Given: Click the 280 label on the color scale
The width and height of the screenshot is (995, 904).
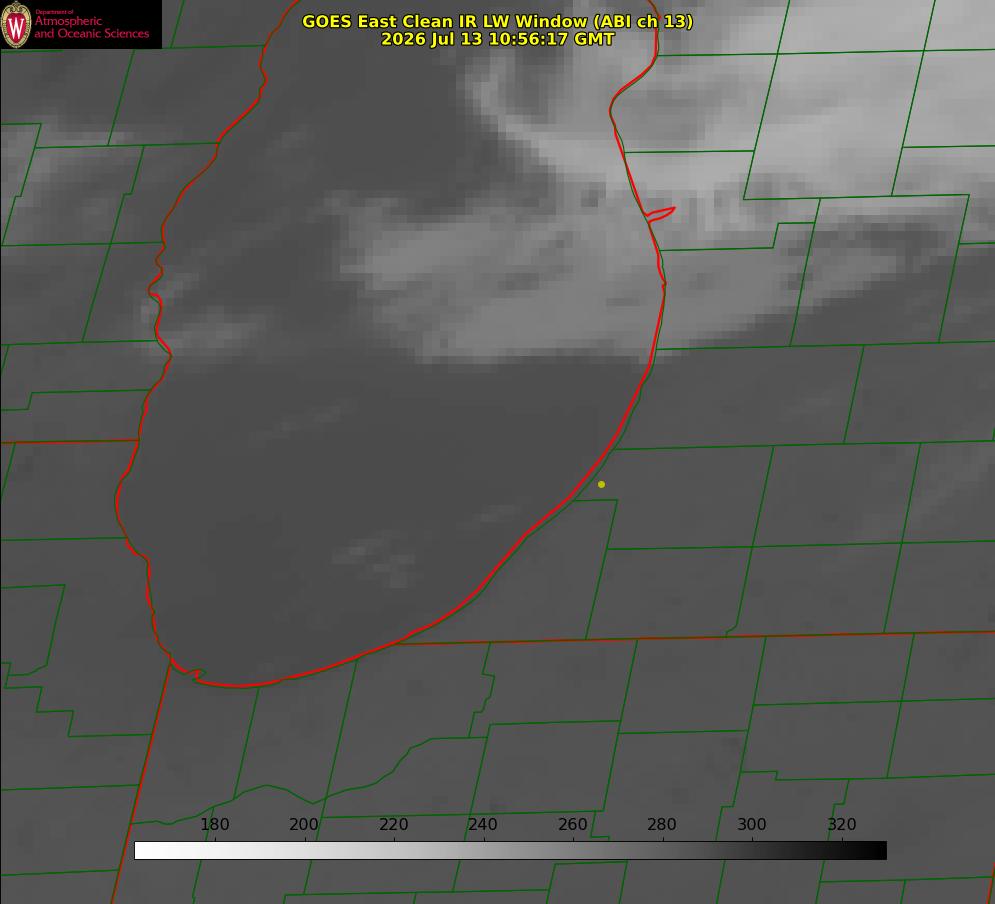Looking at the screenshot, I should point(662,824).
